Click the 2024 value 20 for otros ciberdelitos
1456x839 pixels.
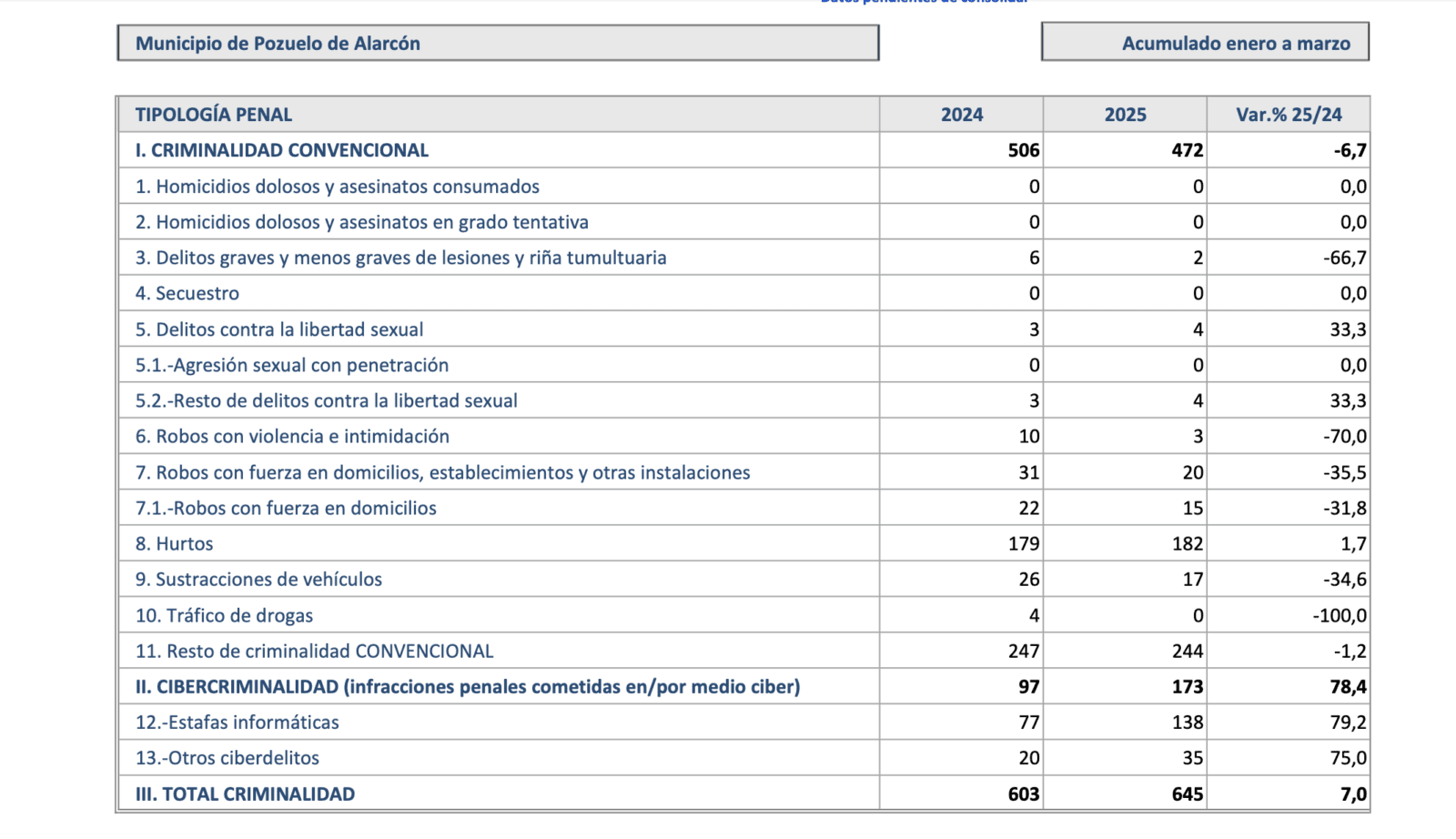pos(1029,757)
